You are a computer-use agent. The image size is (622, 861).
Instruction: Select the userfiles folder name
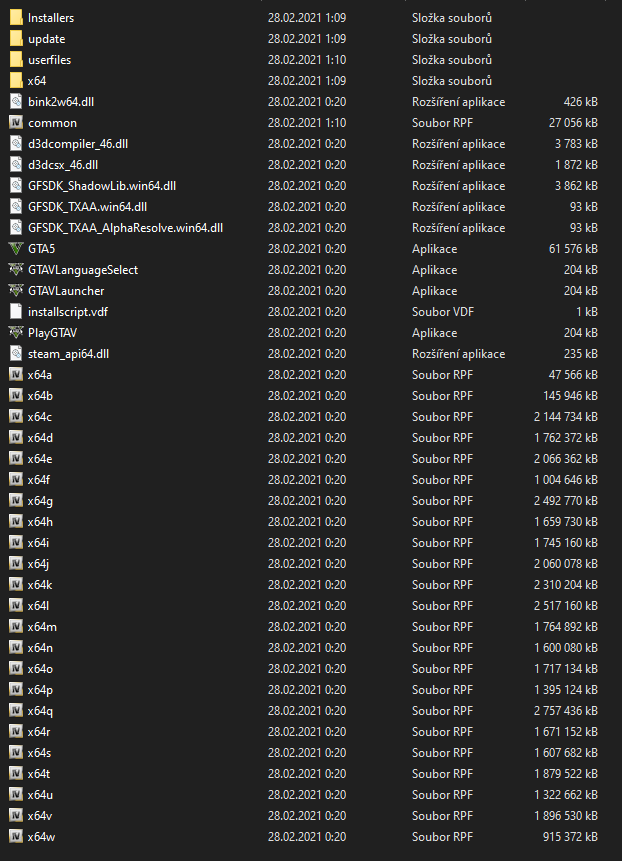tap(49, 60)
